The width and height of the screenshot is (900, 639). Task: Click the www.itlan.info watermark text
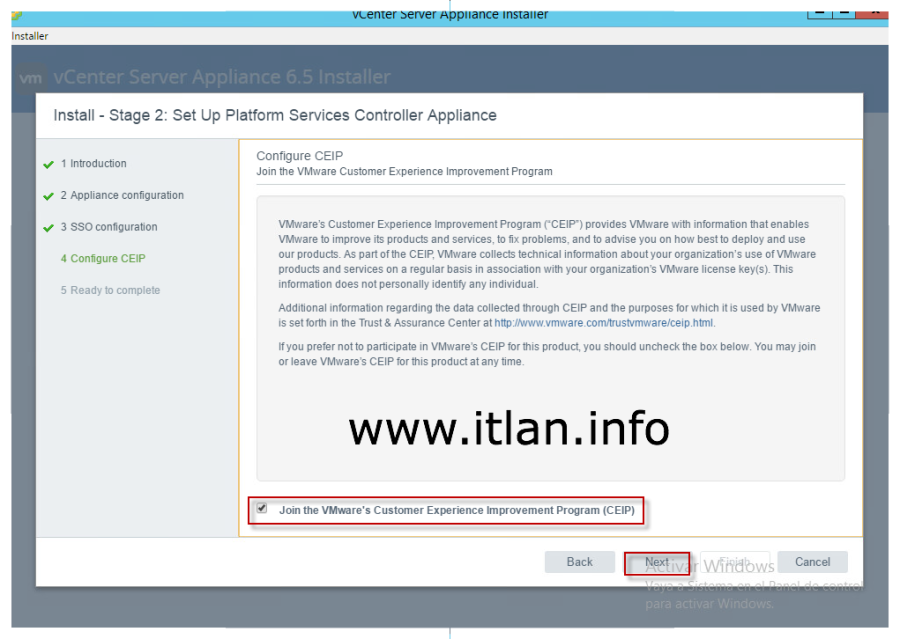[509, 429]
